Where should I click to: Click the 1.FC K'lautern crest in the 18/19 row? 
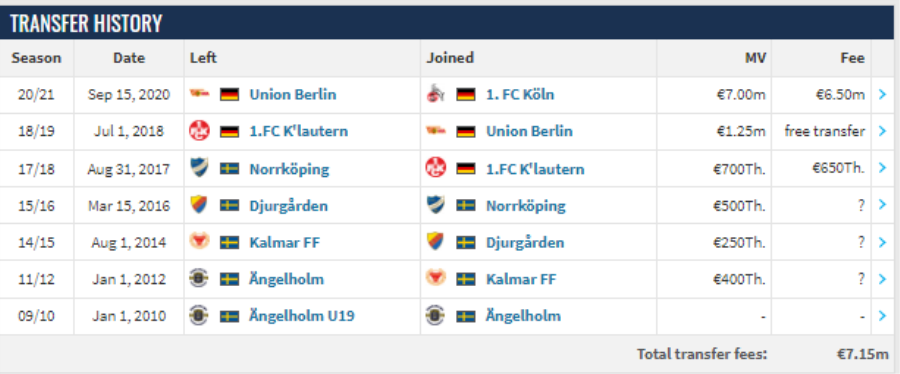(199, 131)
